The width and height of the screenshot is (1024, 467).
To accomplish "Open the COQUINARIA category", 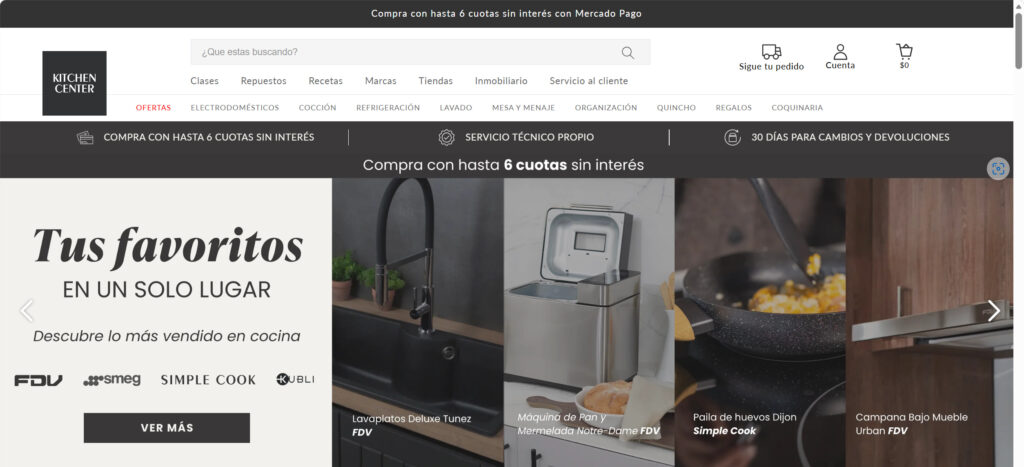I will (x=797, y=108).
